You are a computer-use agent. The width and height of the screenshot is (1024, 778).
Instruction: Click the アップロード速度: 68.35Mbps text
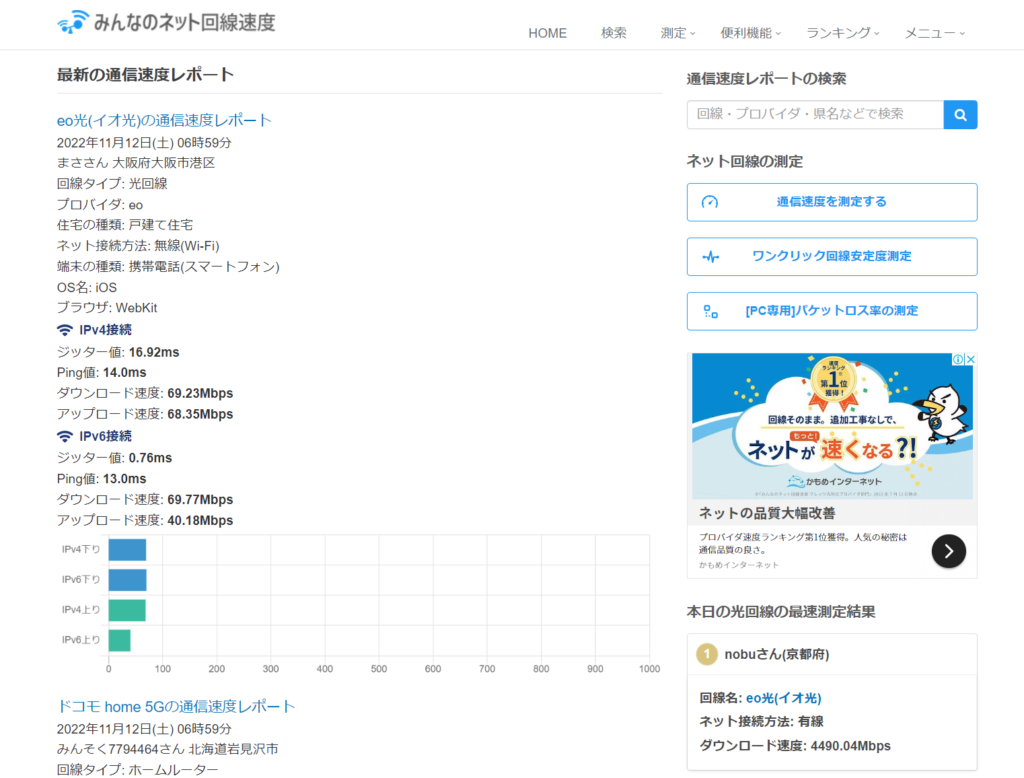click(x=145, y=414)
